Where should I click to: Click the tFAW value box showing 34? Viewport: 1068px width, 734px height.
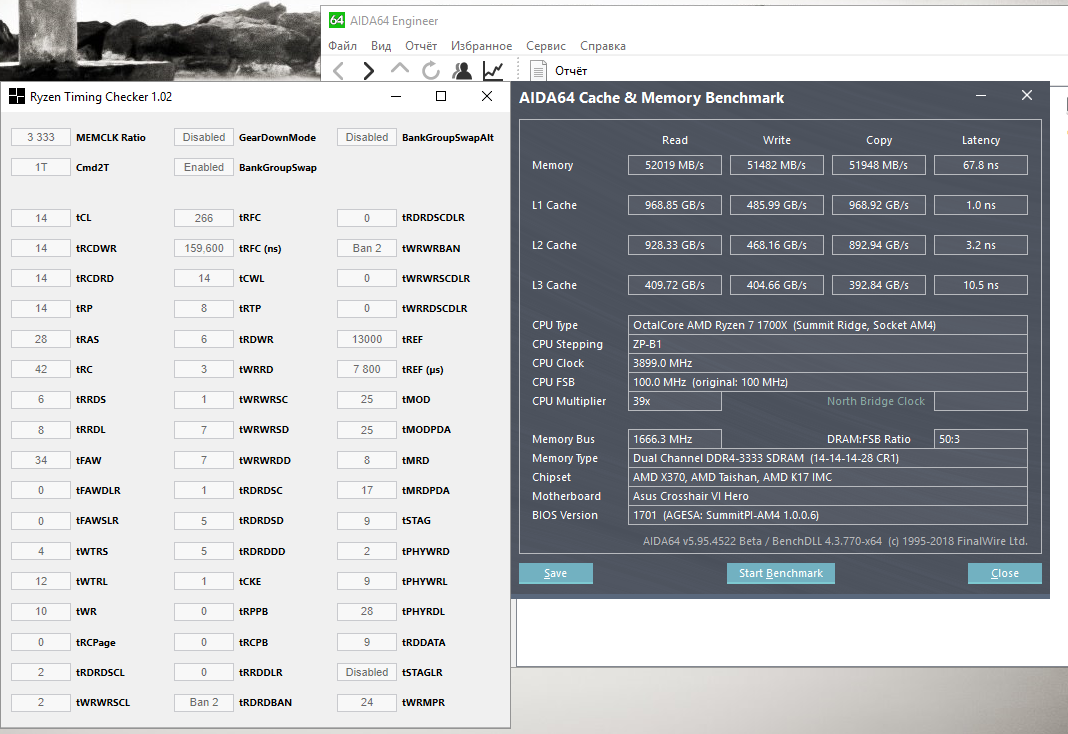tap(41, 460)
